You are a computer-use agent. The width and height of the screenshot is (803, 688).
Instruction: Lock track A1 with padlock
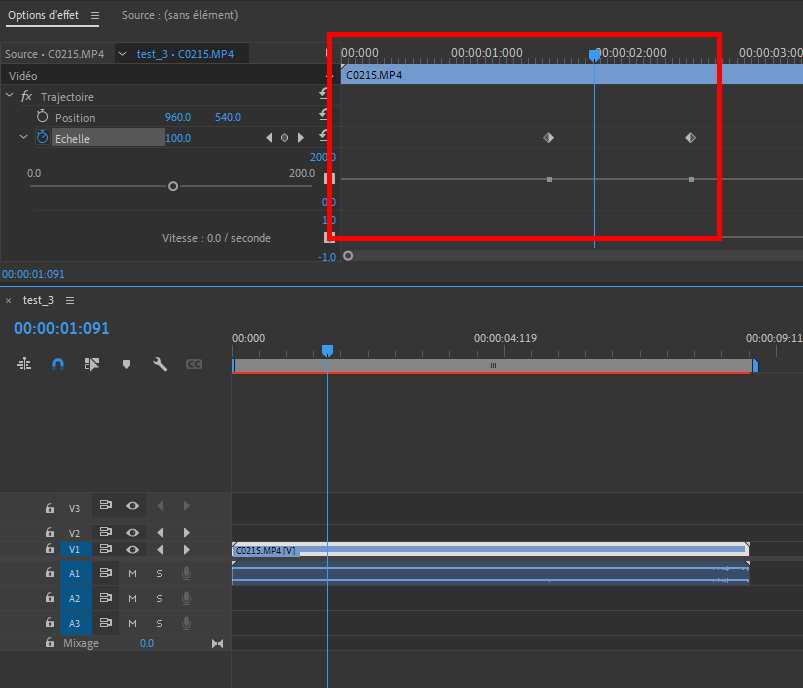tap(50, 572)
